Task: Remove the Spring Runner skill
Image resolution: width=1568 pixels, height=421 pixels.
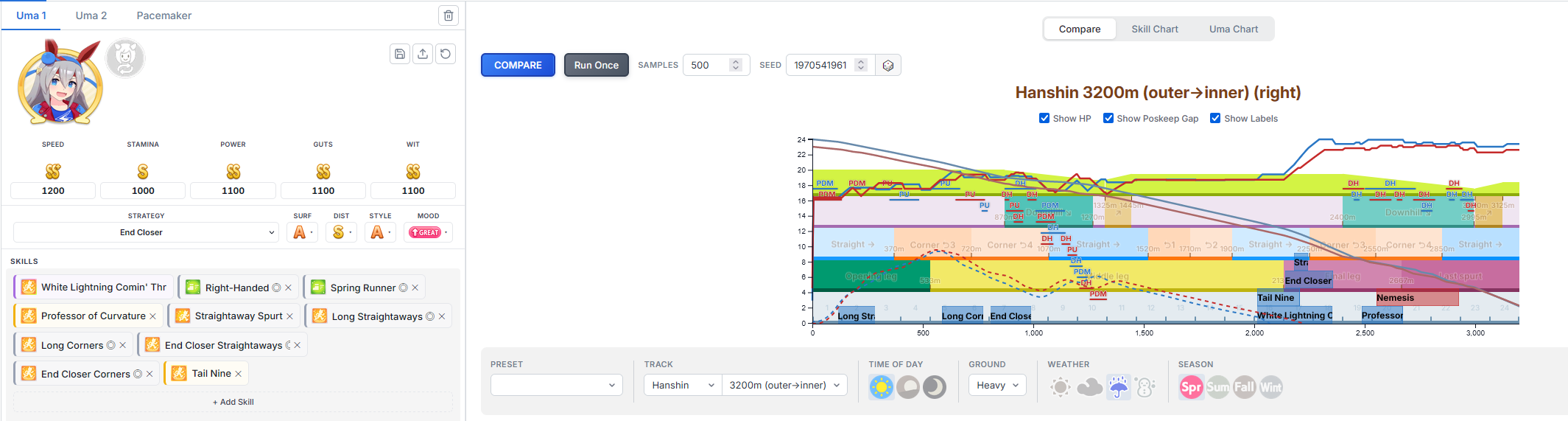Action: click(415, 288)
